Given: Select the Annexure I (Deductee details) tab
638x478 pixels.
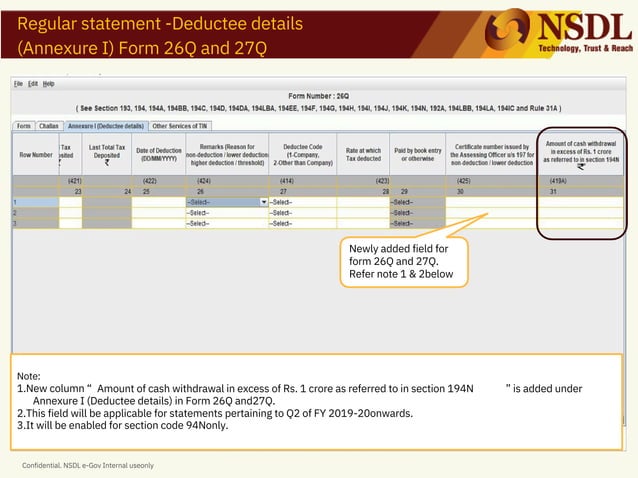Looking at the screenshot, I should (x=106, y=126).
